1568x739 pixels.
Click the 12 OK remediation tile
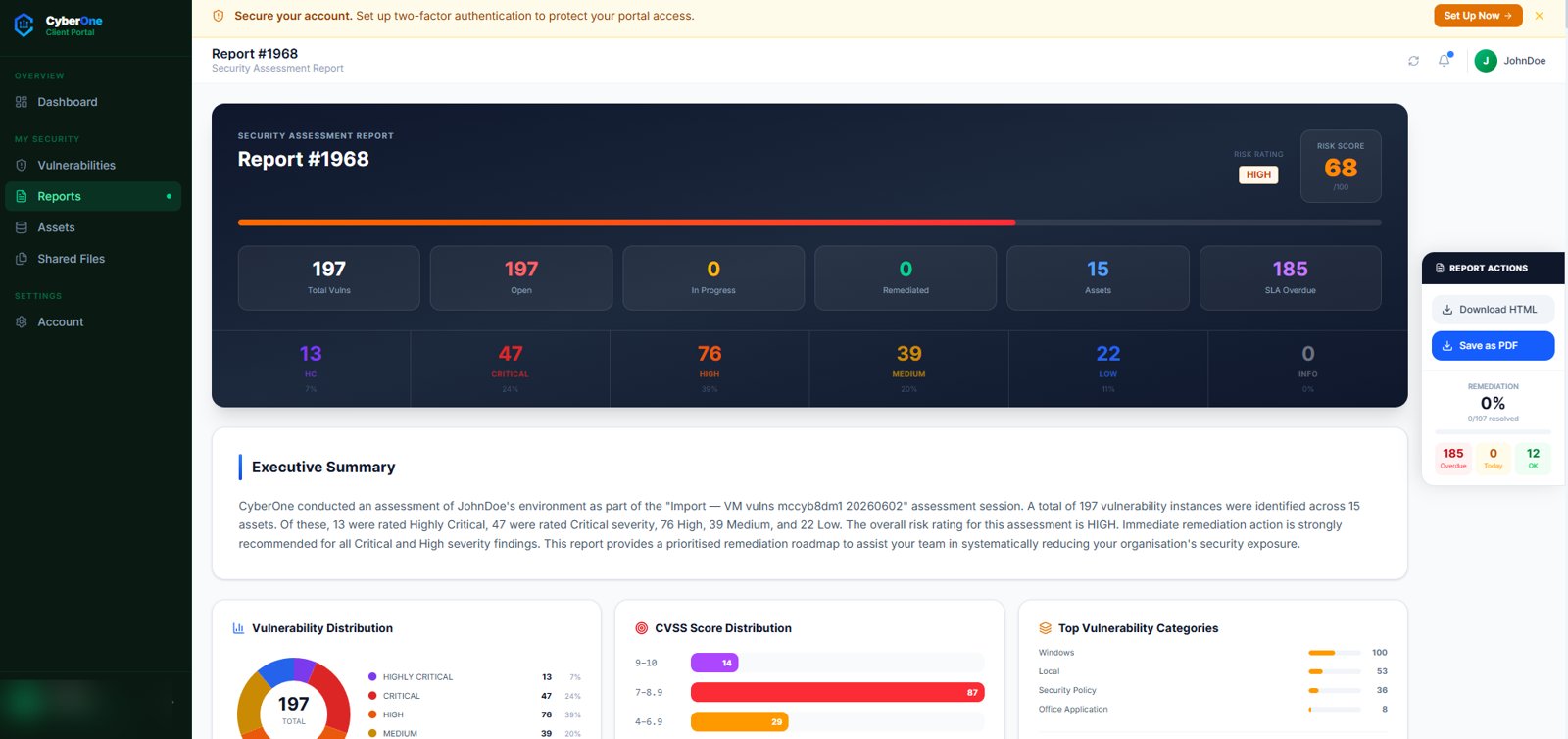(1533, 458)
